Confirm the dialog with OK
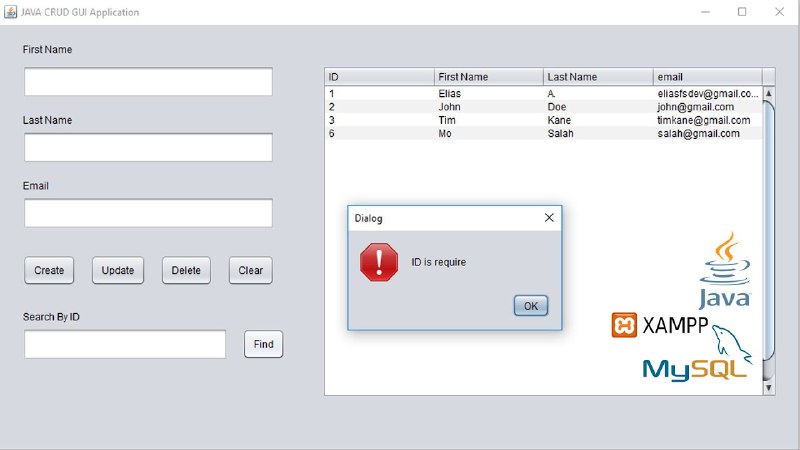 click(531, 306)
